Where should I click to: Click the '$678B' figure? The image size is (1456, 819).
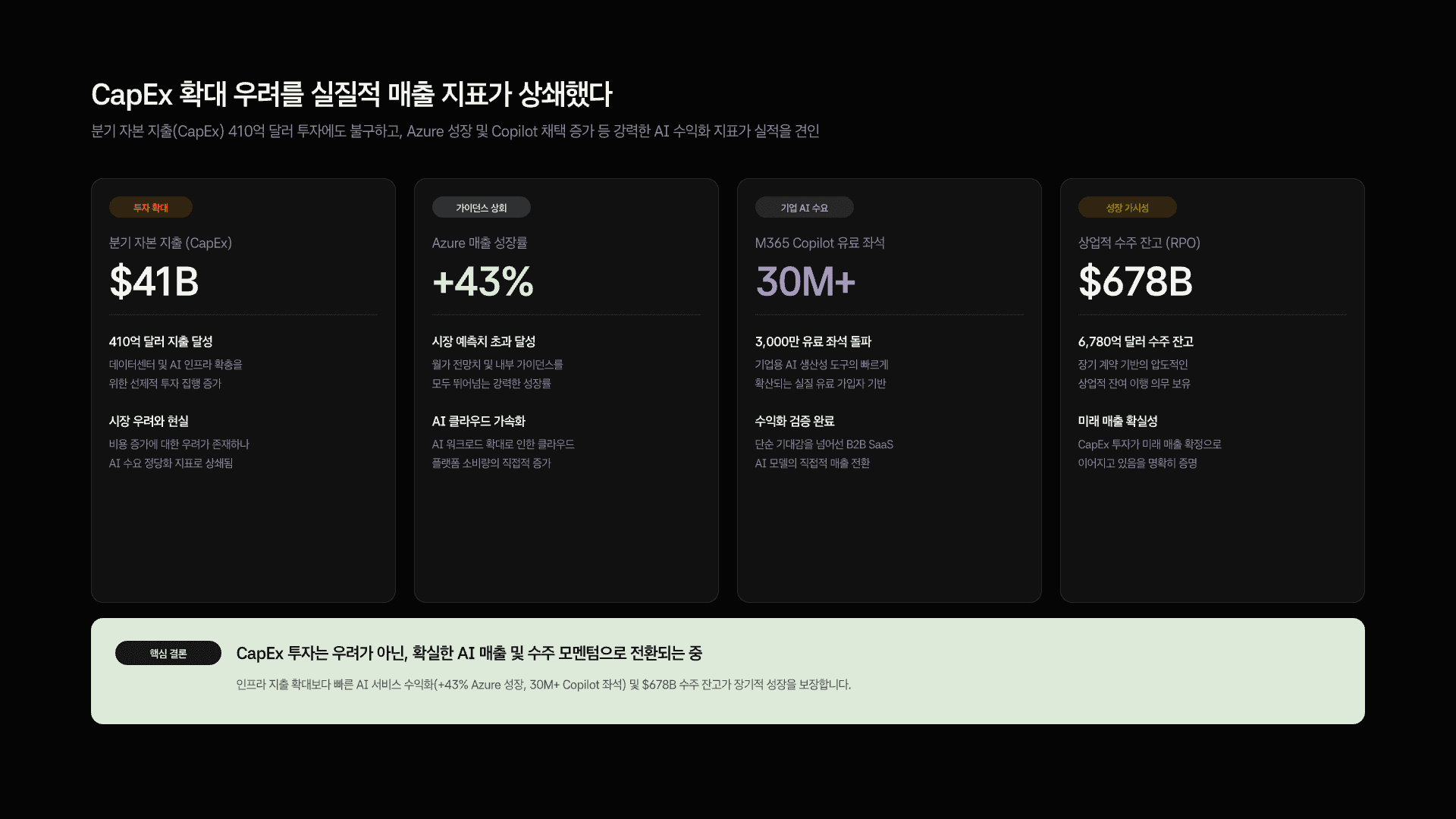tap(1135, 281)
